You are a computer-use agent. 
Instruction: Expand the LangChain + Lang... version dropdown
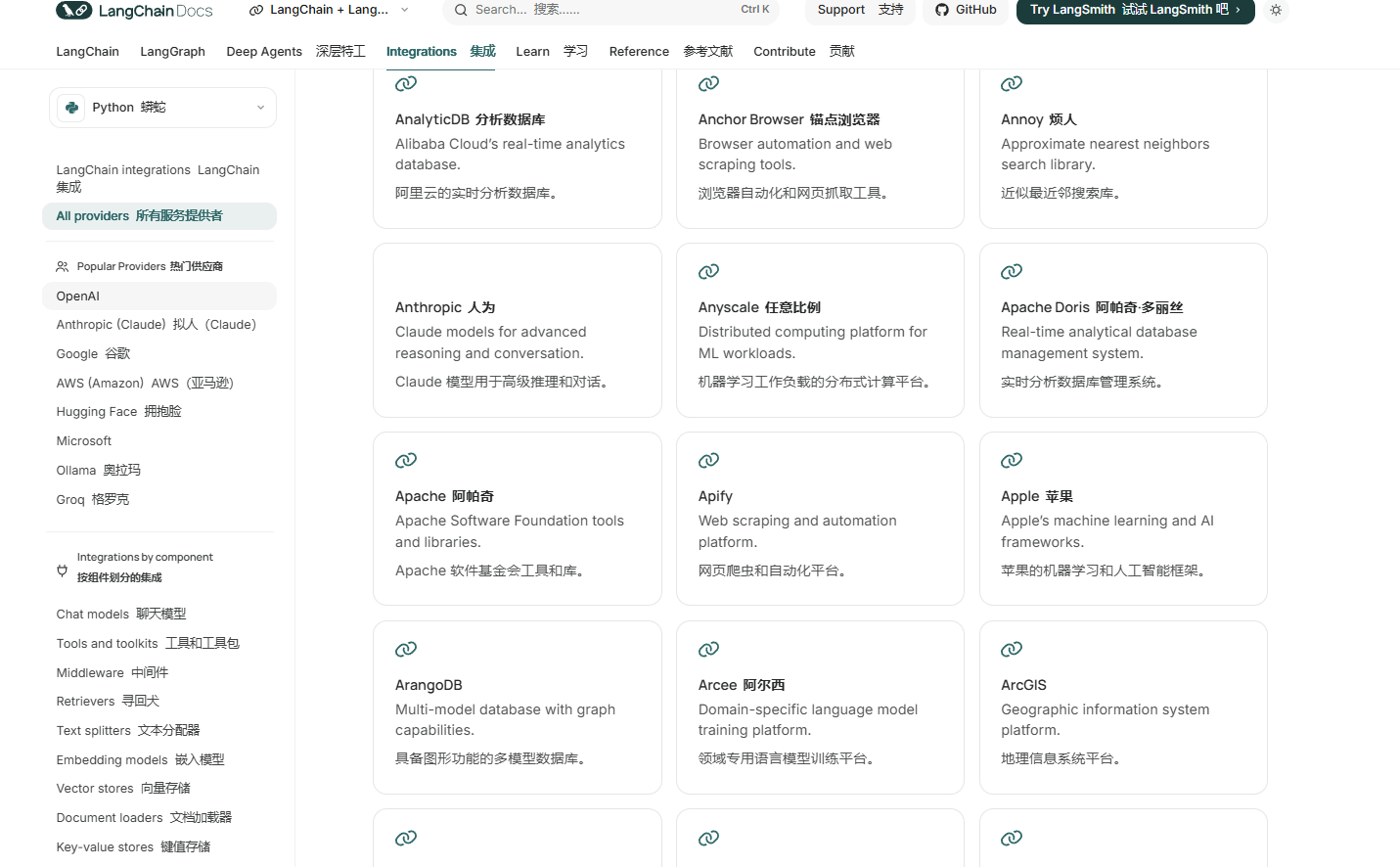[x=329, y=9]
